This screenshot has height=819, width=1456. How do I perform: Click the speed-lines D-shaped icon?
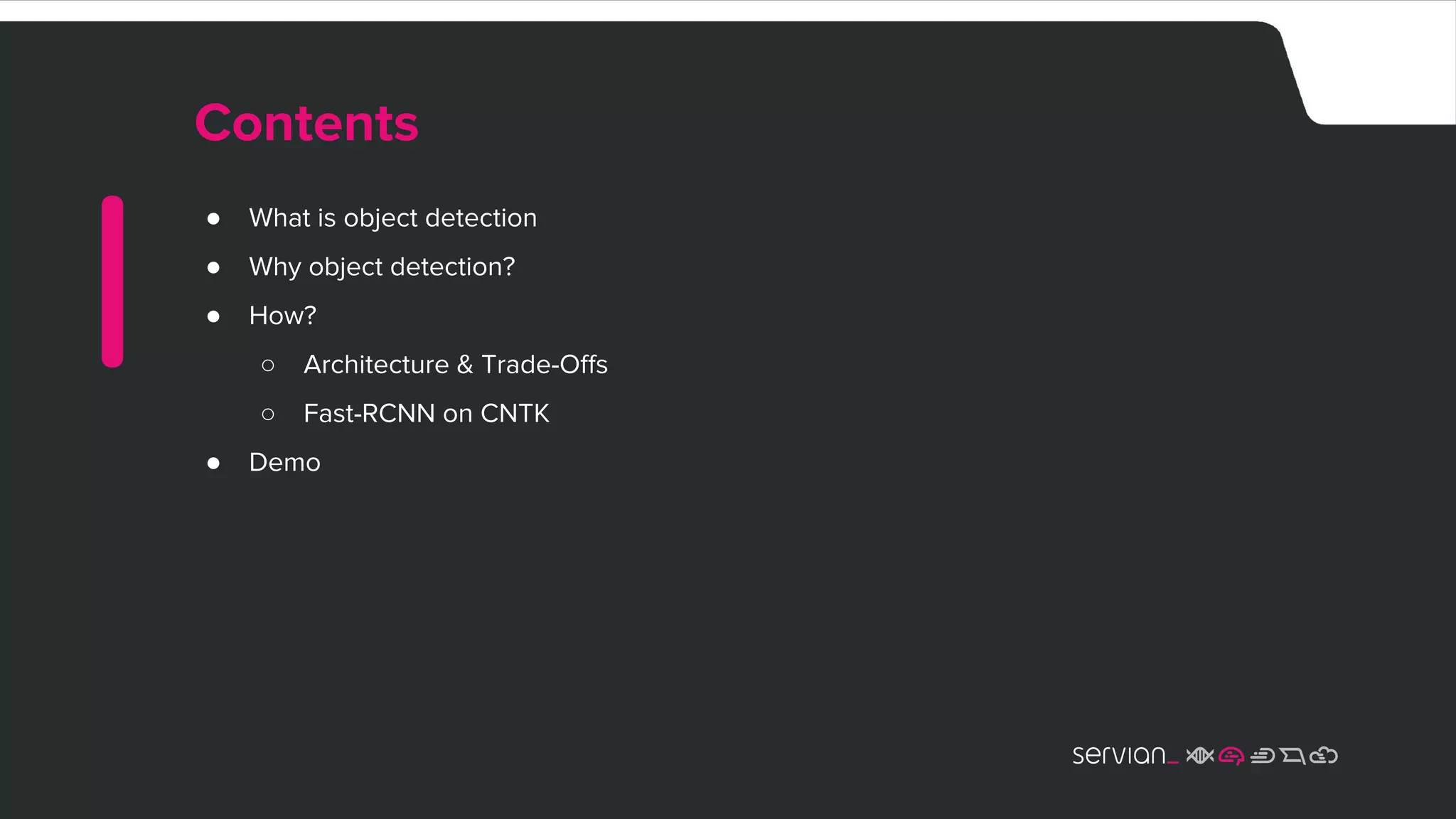[x=1263, y=756]
